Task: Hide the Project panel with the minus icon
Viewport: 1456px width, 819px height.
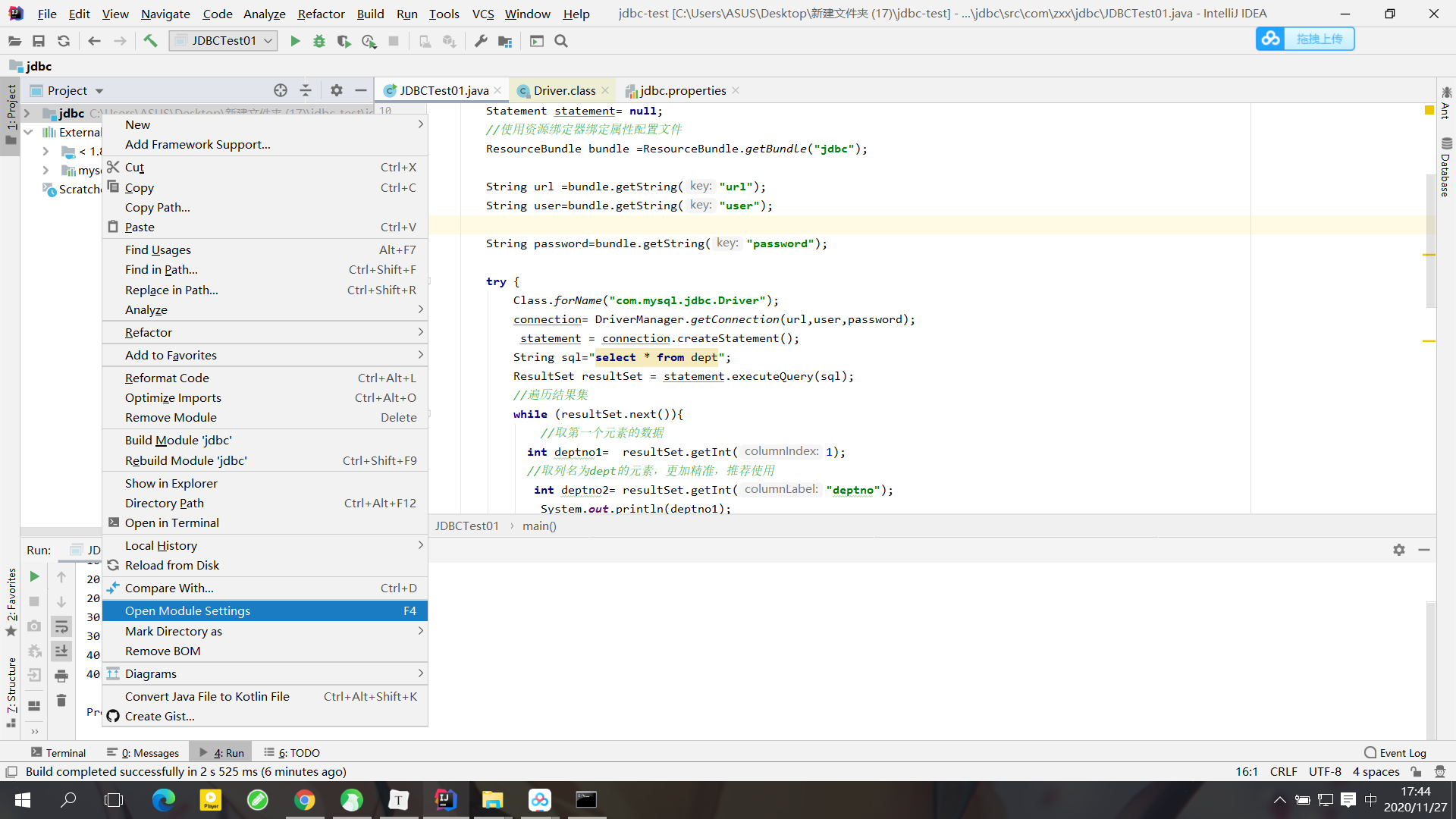Action: [x=361, y=90]
